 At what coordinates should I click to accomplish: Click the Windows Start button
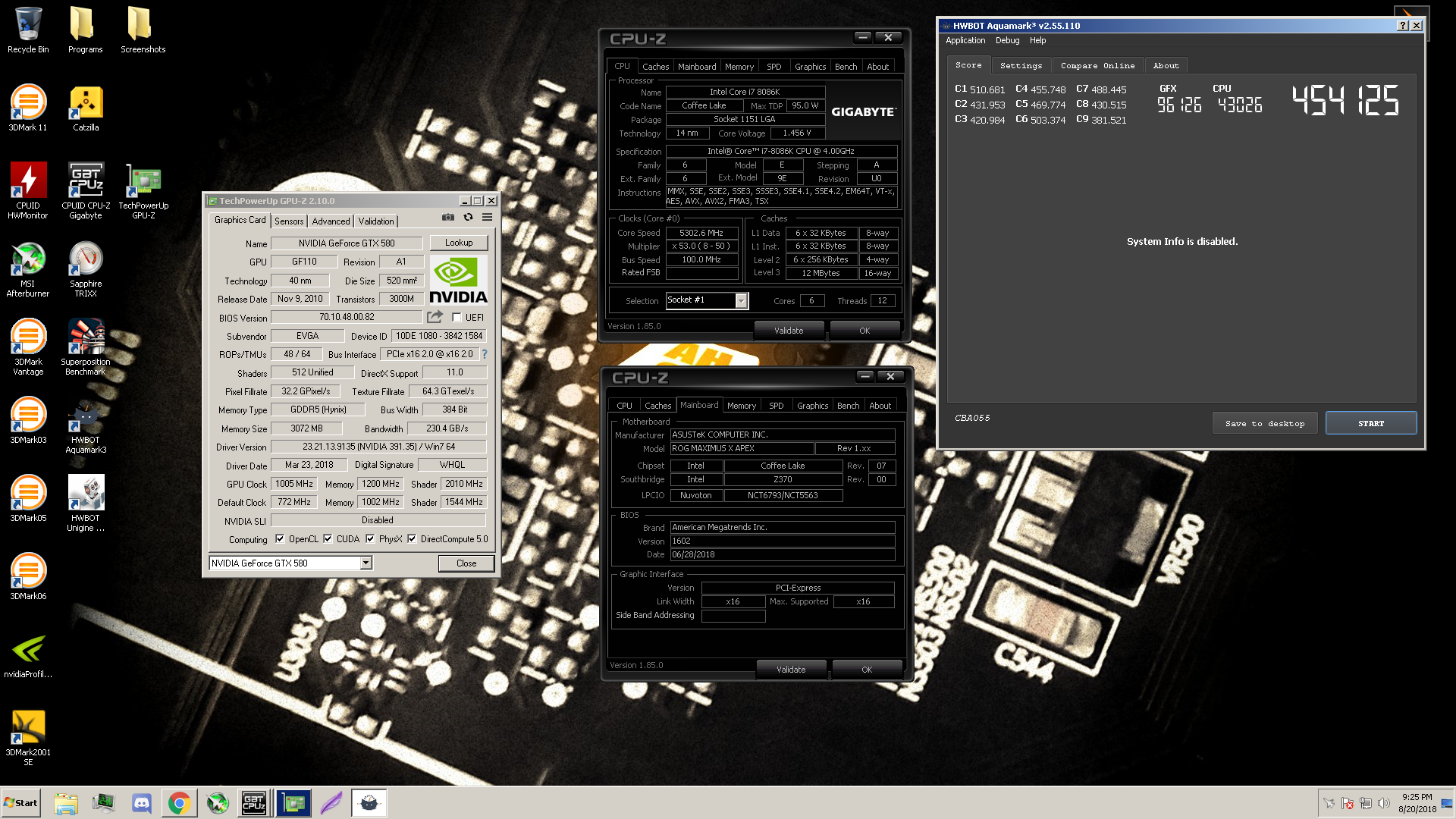[21, 803]
